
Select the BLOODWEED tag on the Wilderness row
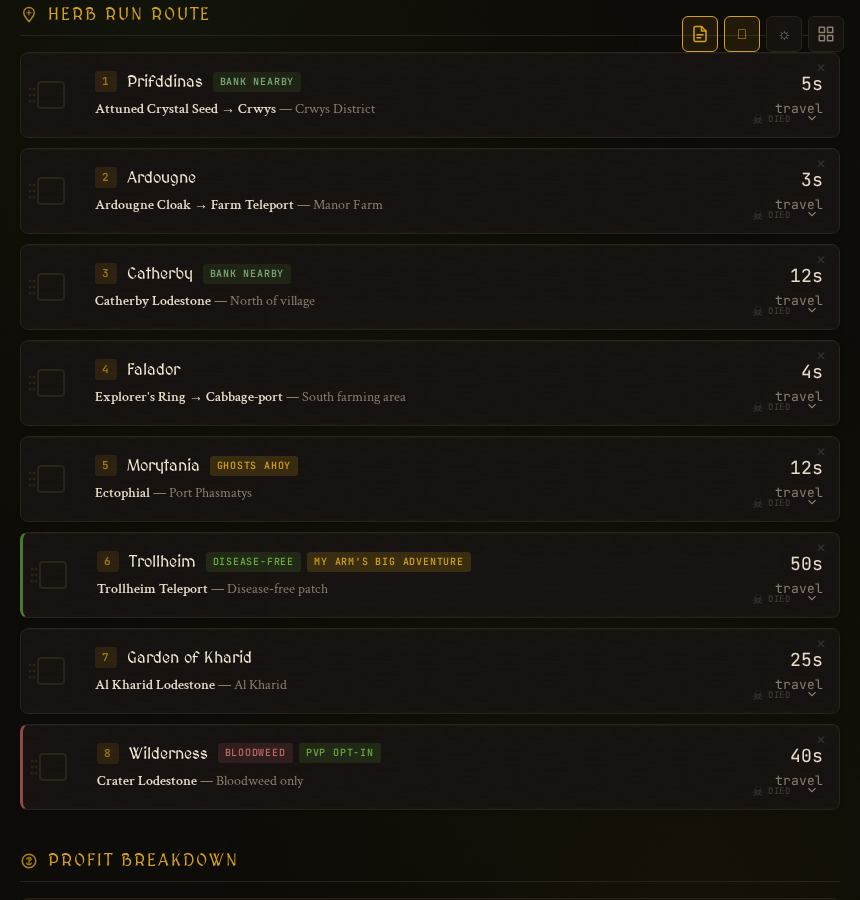tap(255, 753)
